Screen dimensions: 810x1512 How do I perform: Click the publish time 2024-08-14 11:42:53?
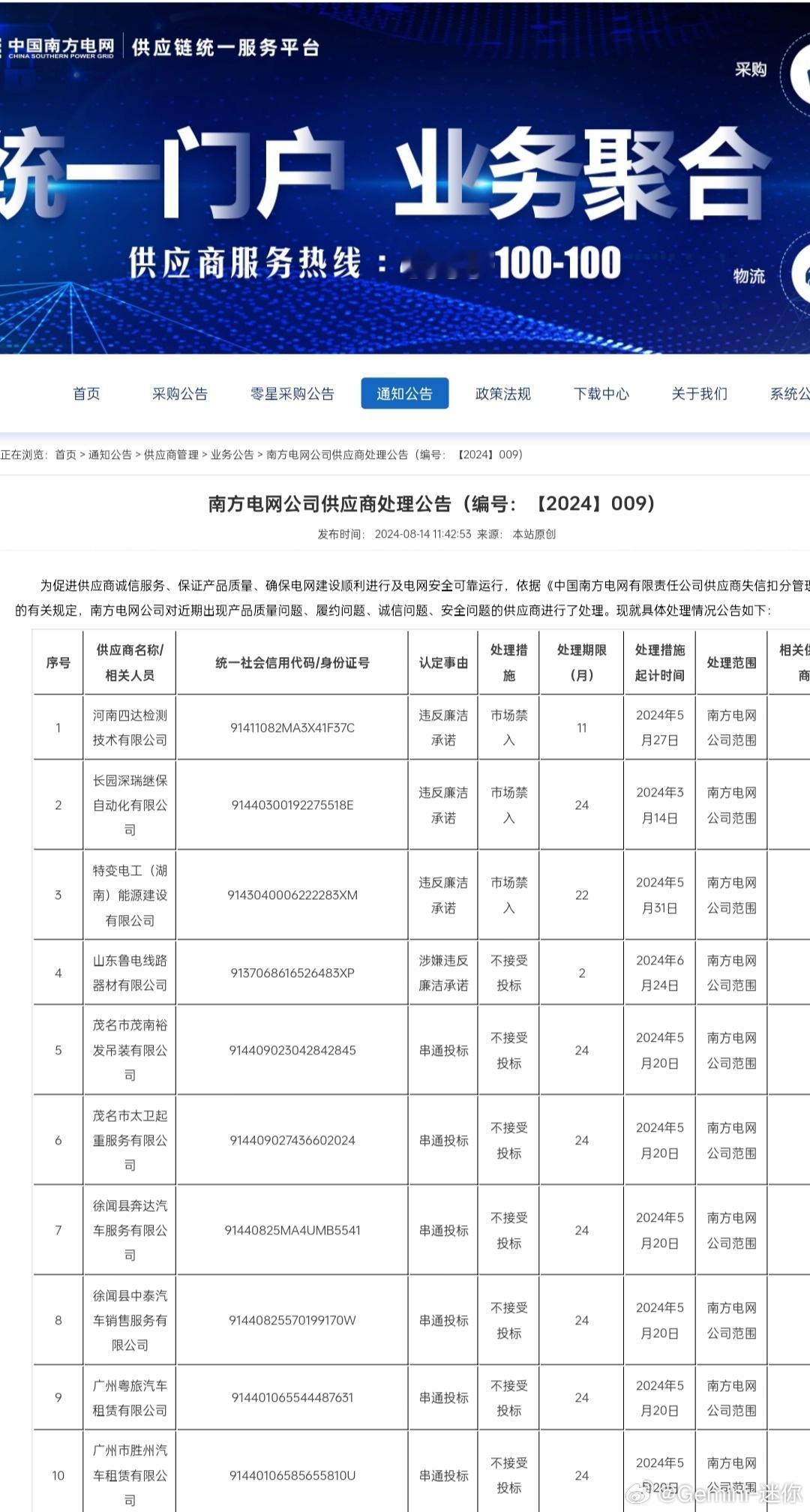tap(423, 534)
